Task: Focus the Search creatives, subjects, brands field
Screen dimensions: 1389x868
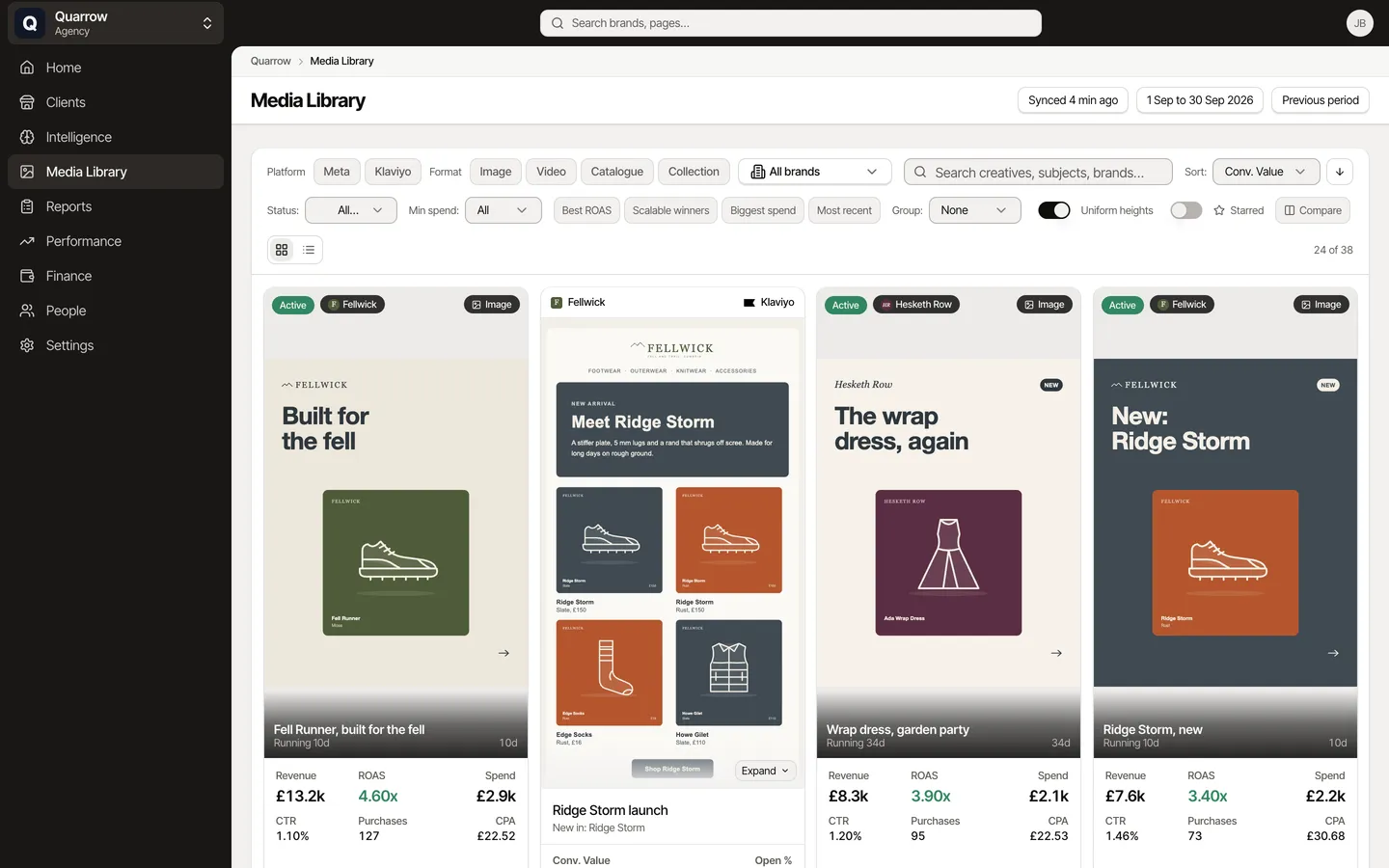Action: click(x=1038, y=172)
